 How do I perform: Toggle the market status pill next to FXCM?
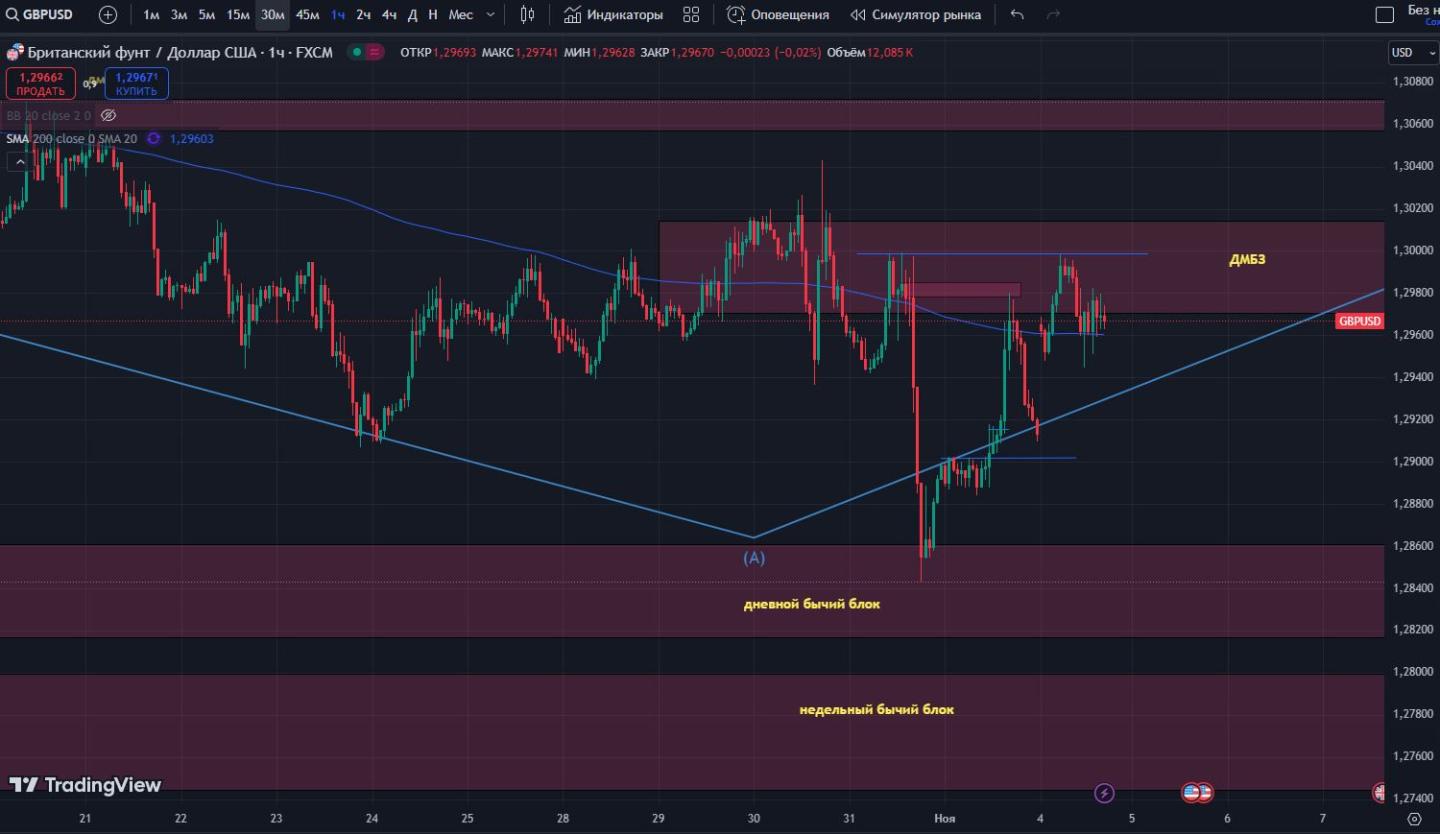coord(365,52)
